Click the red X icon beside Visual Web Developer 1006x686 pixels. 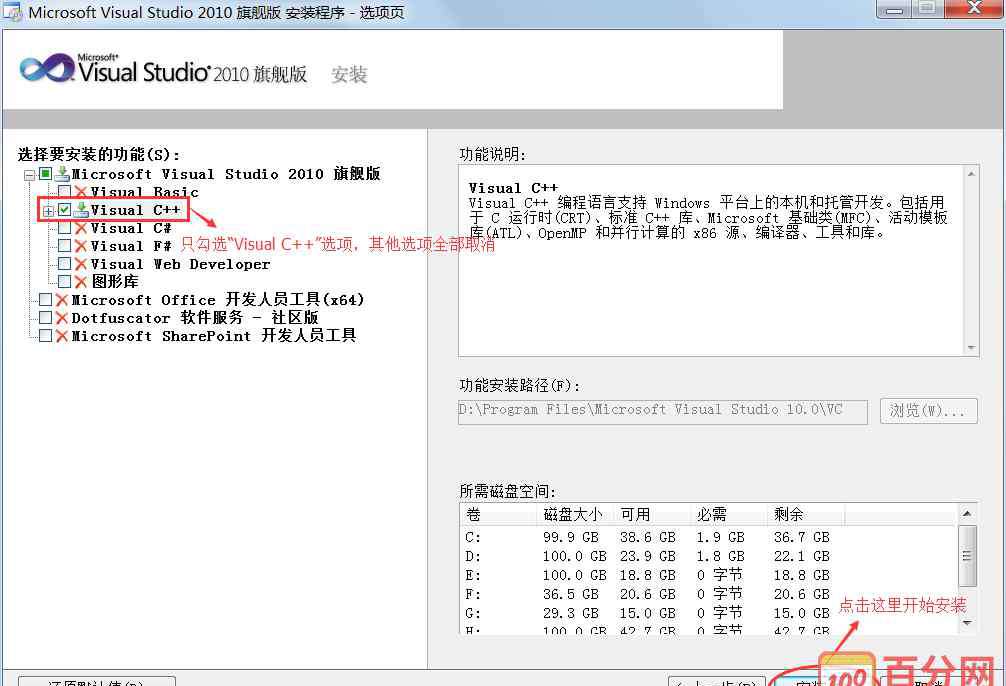click(x=81, y=264)
